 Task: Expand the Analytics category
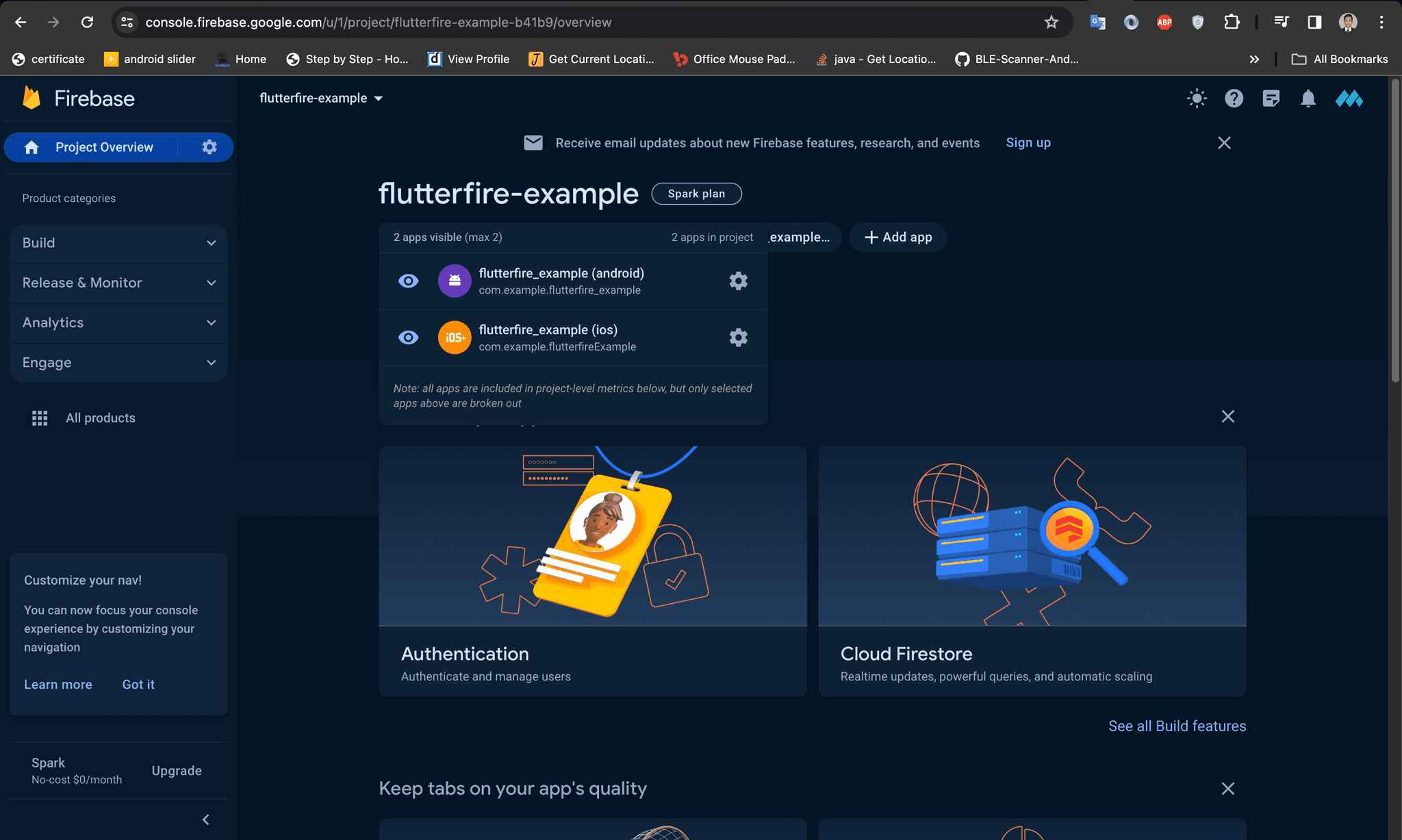pyautogui.click(x=118, y=322)
